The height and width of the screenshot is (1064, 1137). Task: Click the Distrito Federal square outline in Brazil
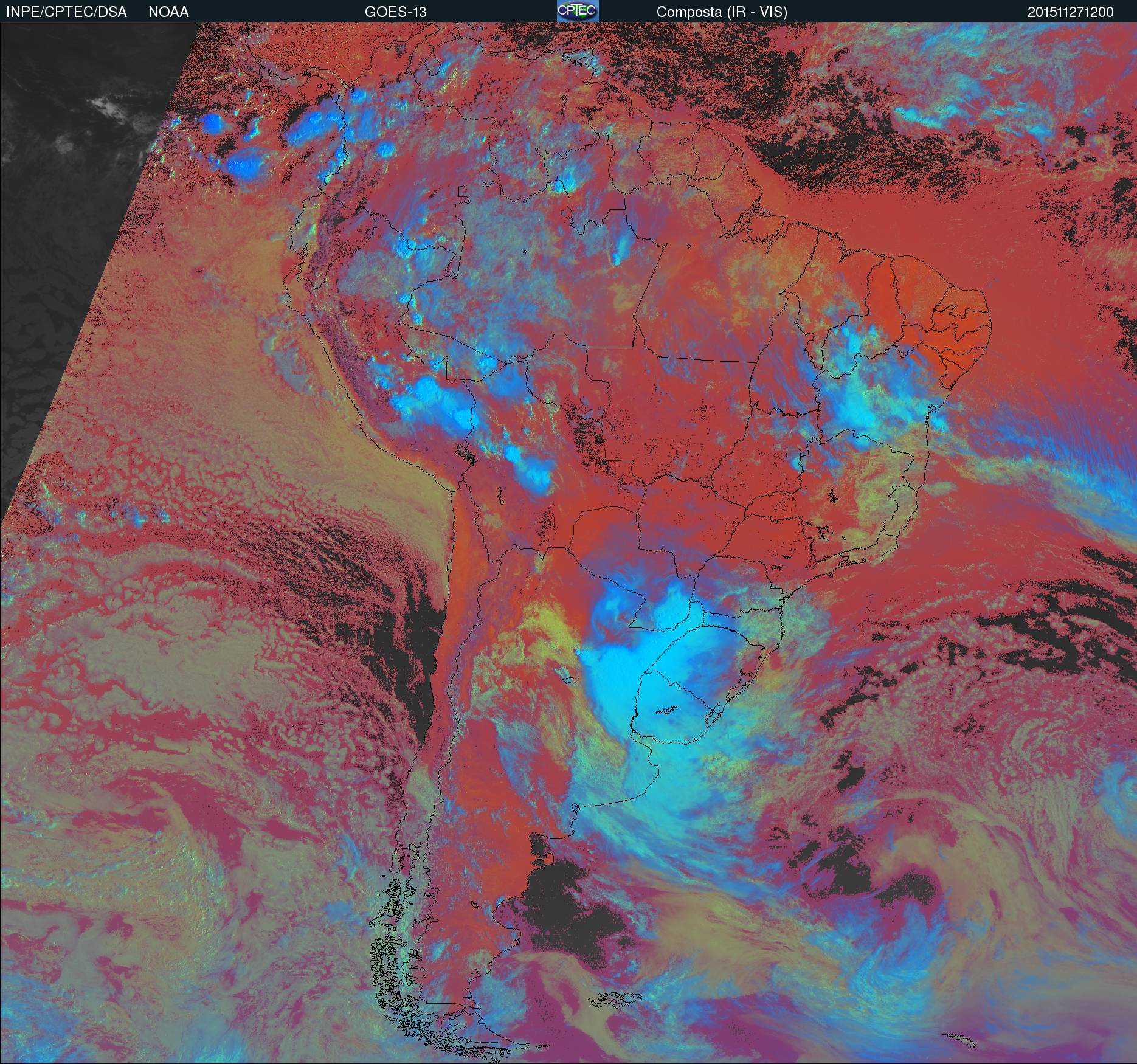tap(793, 452)
